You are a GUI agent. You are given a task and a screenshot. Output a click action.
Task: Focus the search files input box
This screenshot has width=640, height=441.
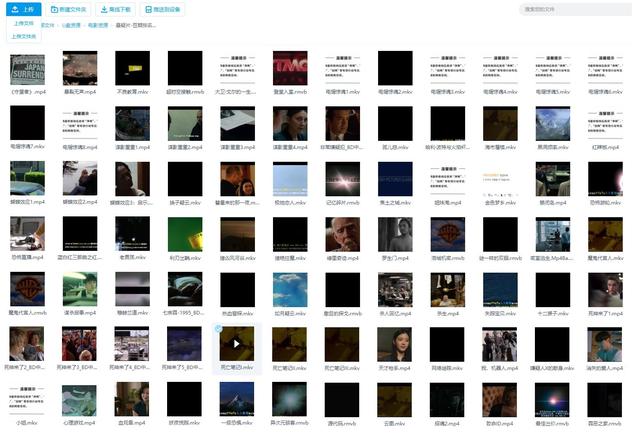576,9
